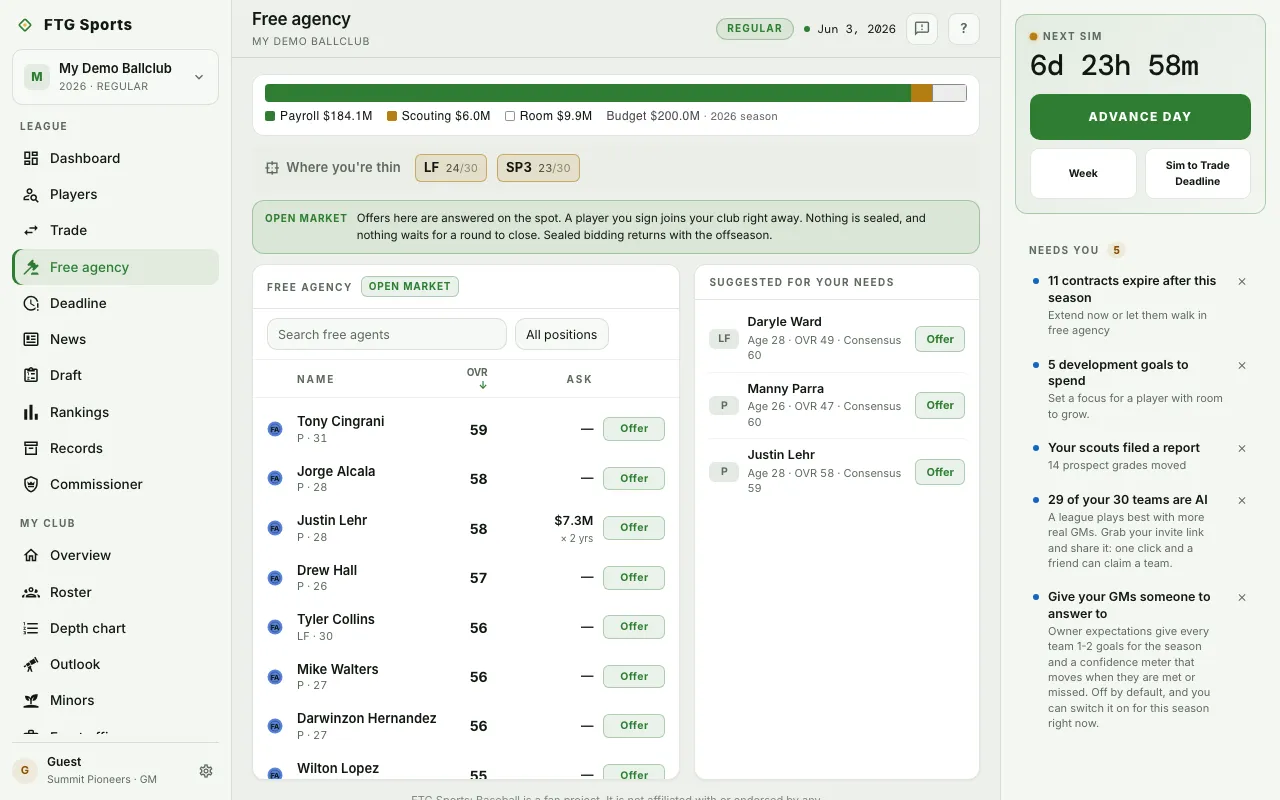This screenshot has width=1280, height=800.
Task: Click Sim to Trade Deadline button
Action: point(1197,173)
